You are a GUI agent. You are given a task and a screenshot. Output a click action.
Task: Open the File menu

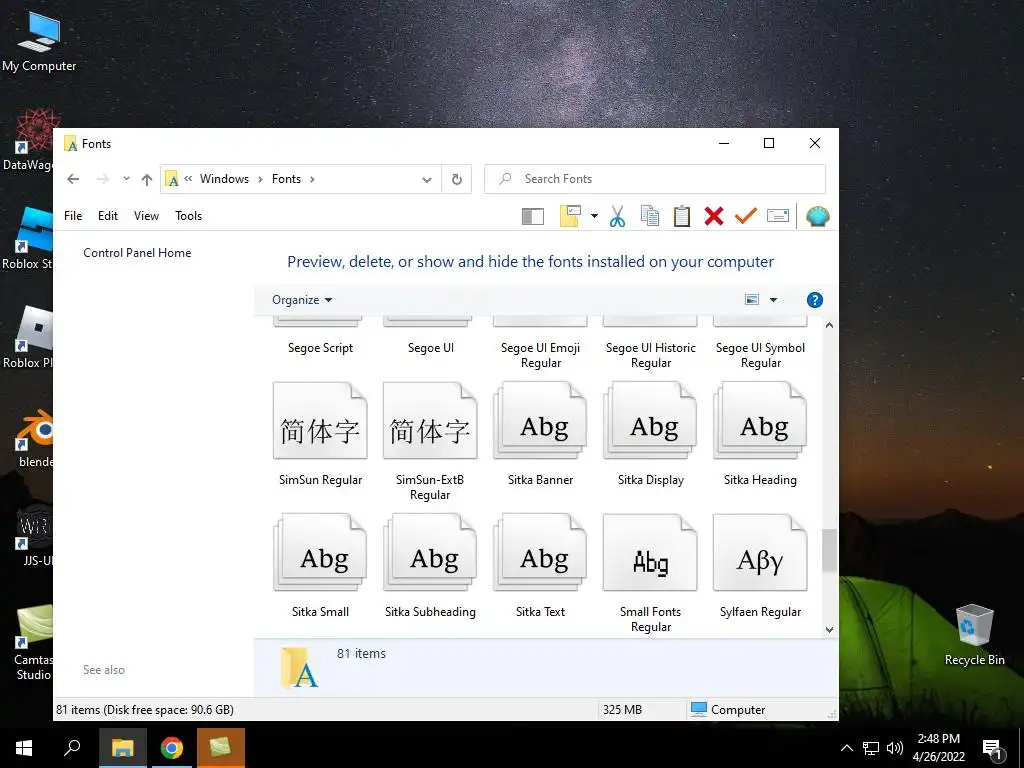[73, 216]
